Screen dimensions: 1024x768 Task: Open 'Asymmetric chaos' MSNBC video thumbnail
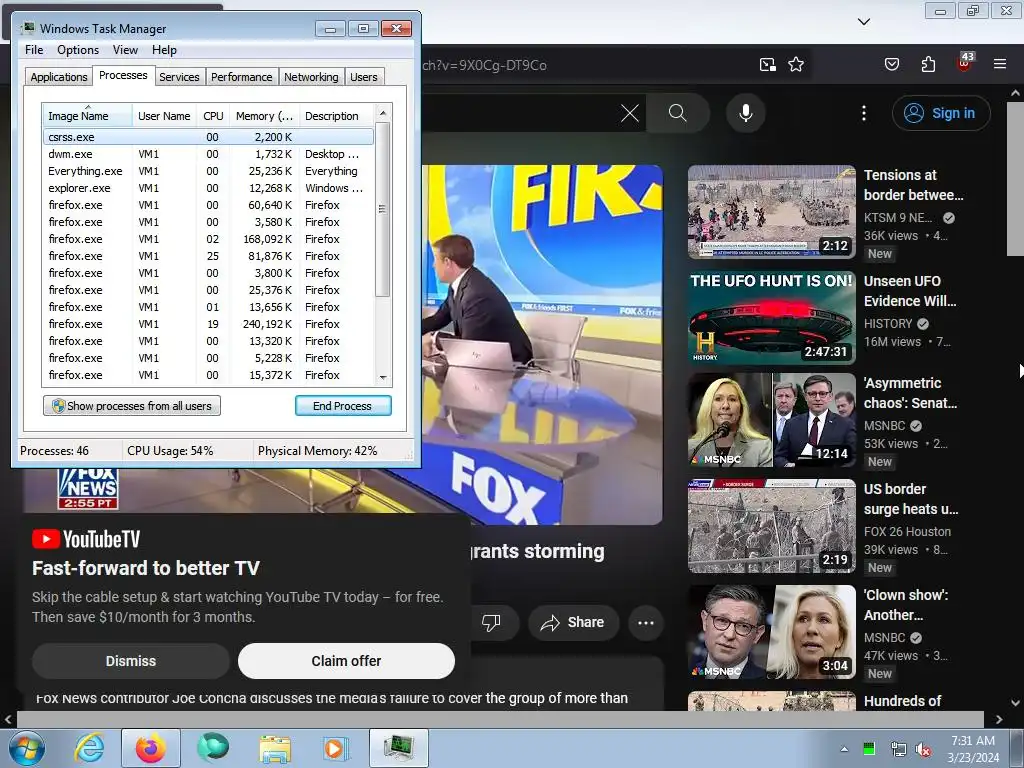[771, 420]
